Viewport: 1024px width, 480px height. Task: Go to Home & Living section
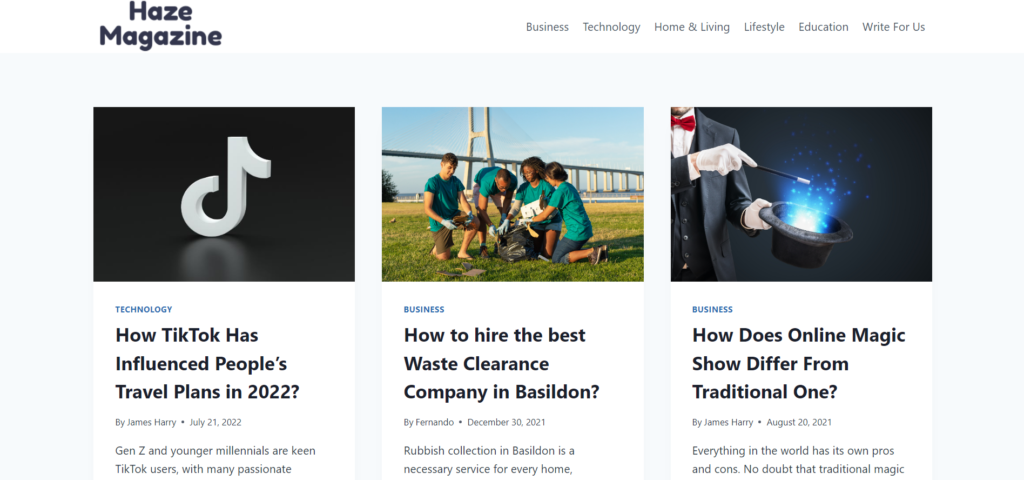[x=692, y=27]
